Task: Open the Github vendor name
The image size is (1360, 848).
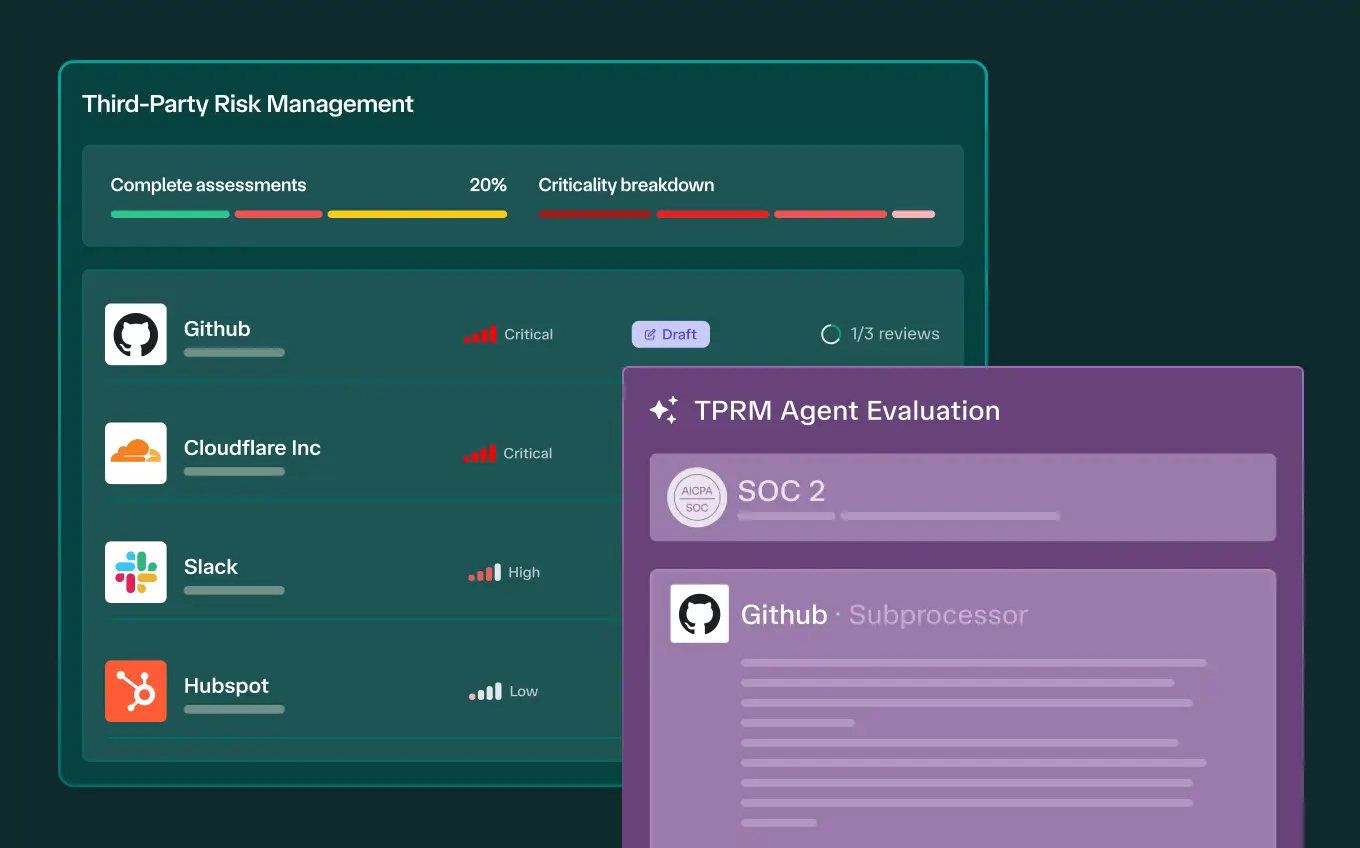Action: click(x=217, y=329)
